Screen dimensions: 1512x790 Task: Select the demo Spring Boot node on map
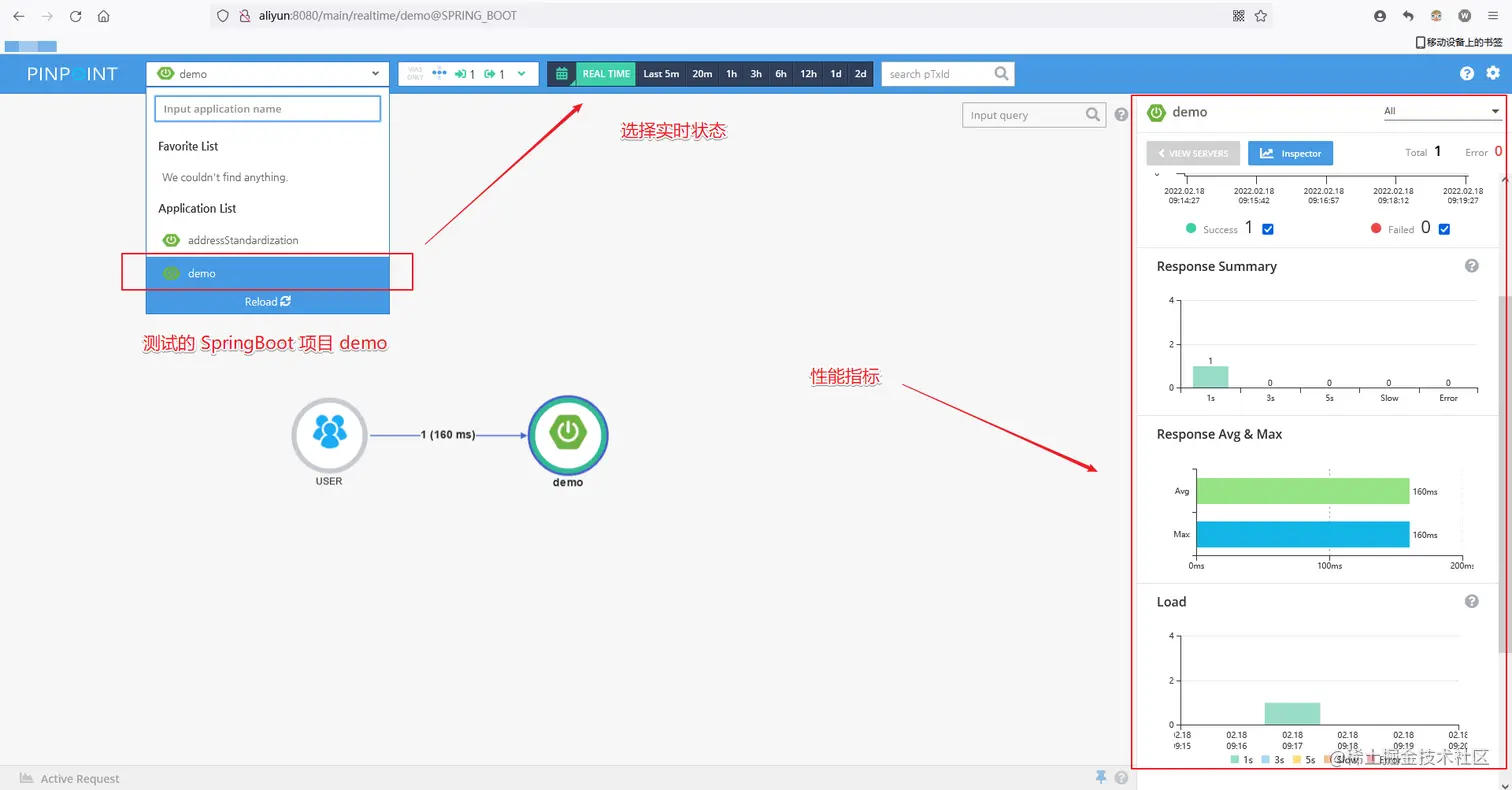coord(568,434)
